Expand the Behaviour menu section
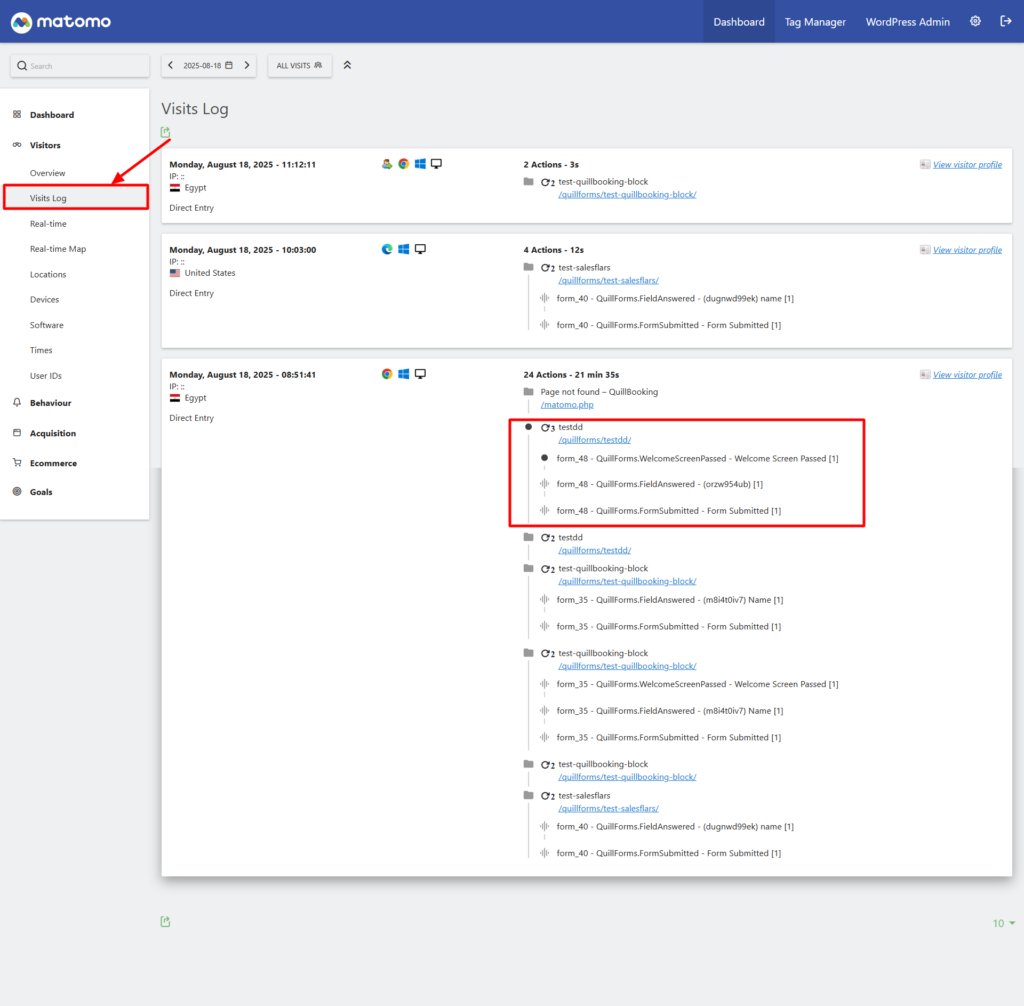This screenshot has height=1006, width=1024. coord(50,403)
